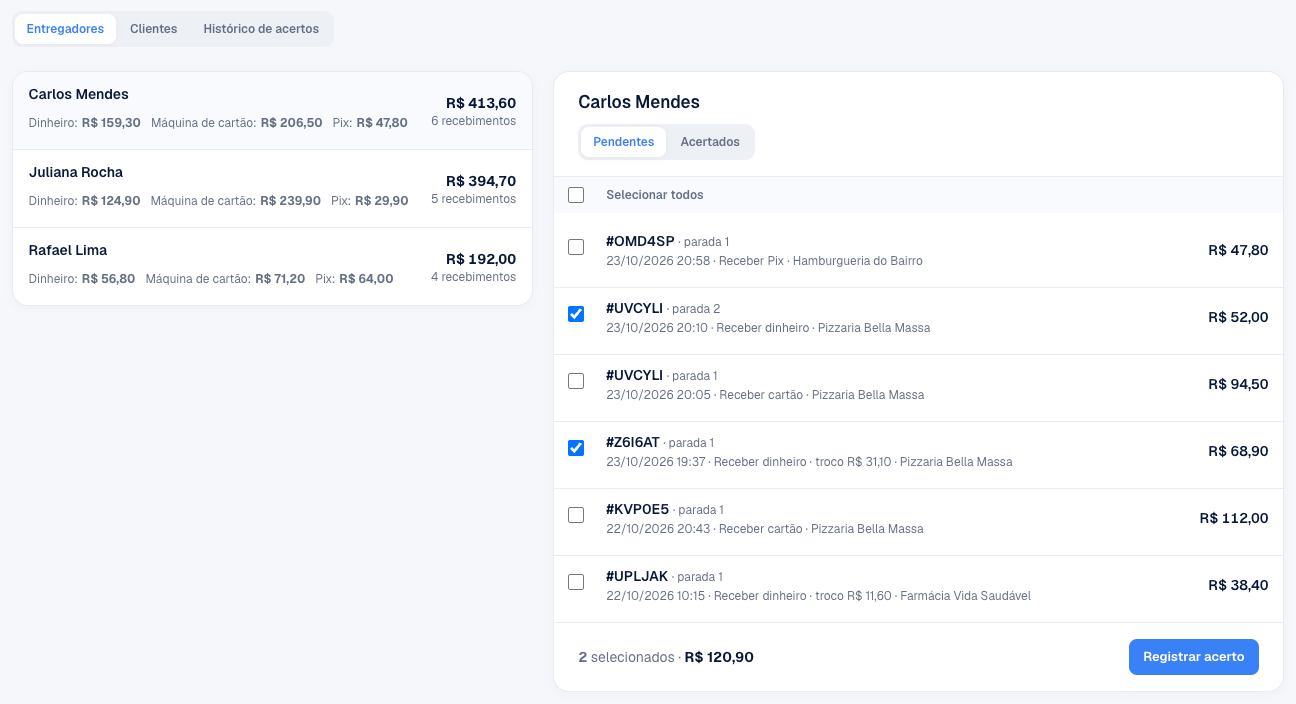Click Rafael Lima total R$ 192,00
The height and width of the screenshot is (704, 1296).
point(481,259)
